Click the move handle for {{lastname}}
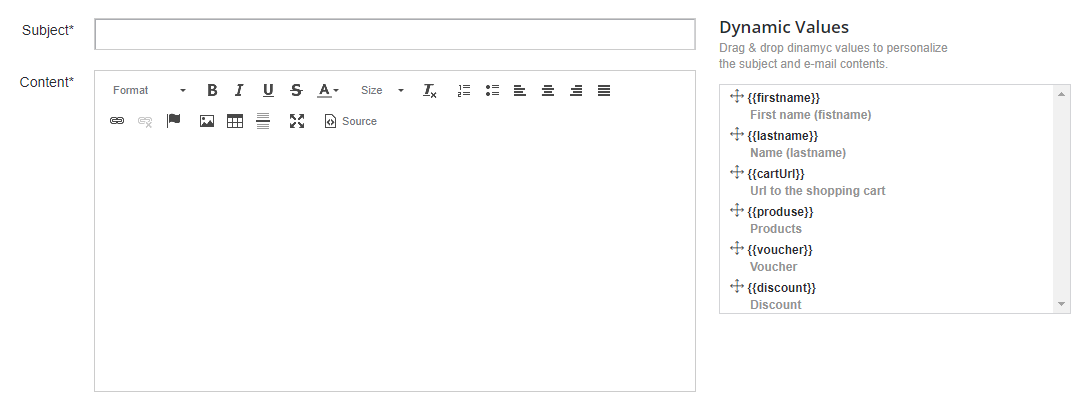 [737, 134]
